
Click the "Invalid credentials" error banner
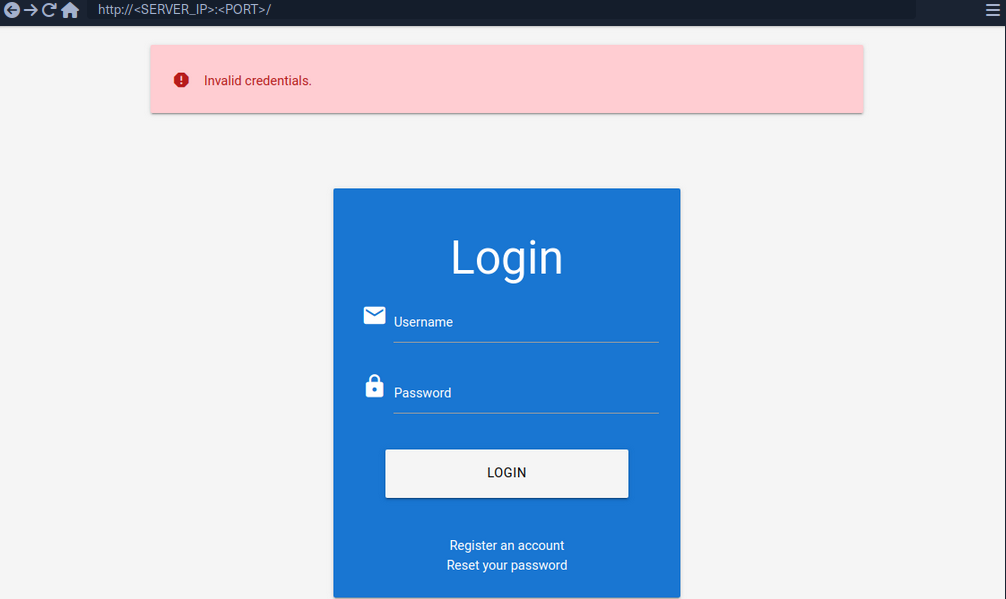(506, 79)
